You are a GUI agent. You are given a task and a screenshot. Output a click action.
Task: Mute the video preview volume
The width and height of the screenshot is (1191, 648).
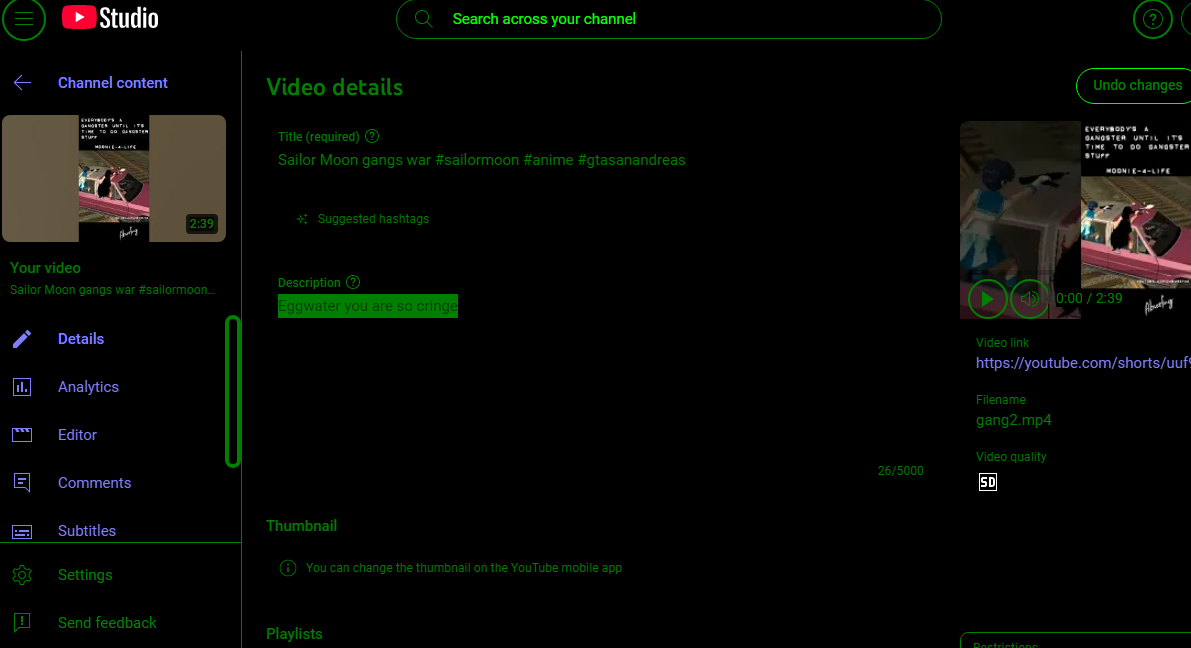click(1029, 299)
